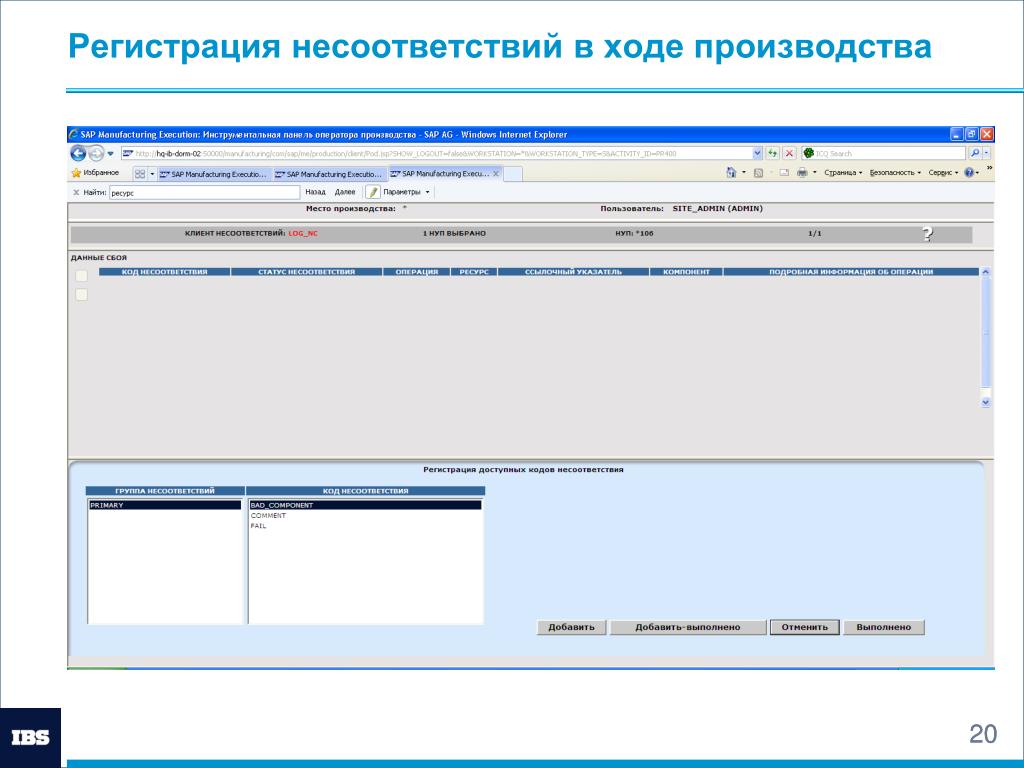Click the Refresh page icon
This screenshot has width=1024, height=768.
[773, 153]
